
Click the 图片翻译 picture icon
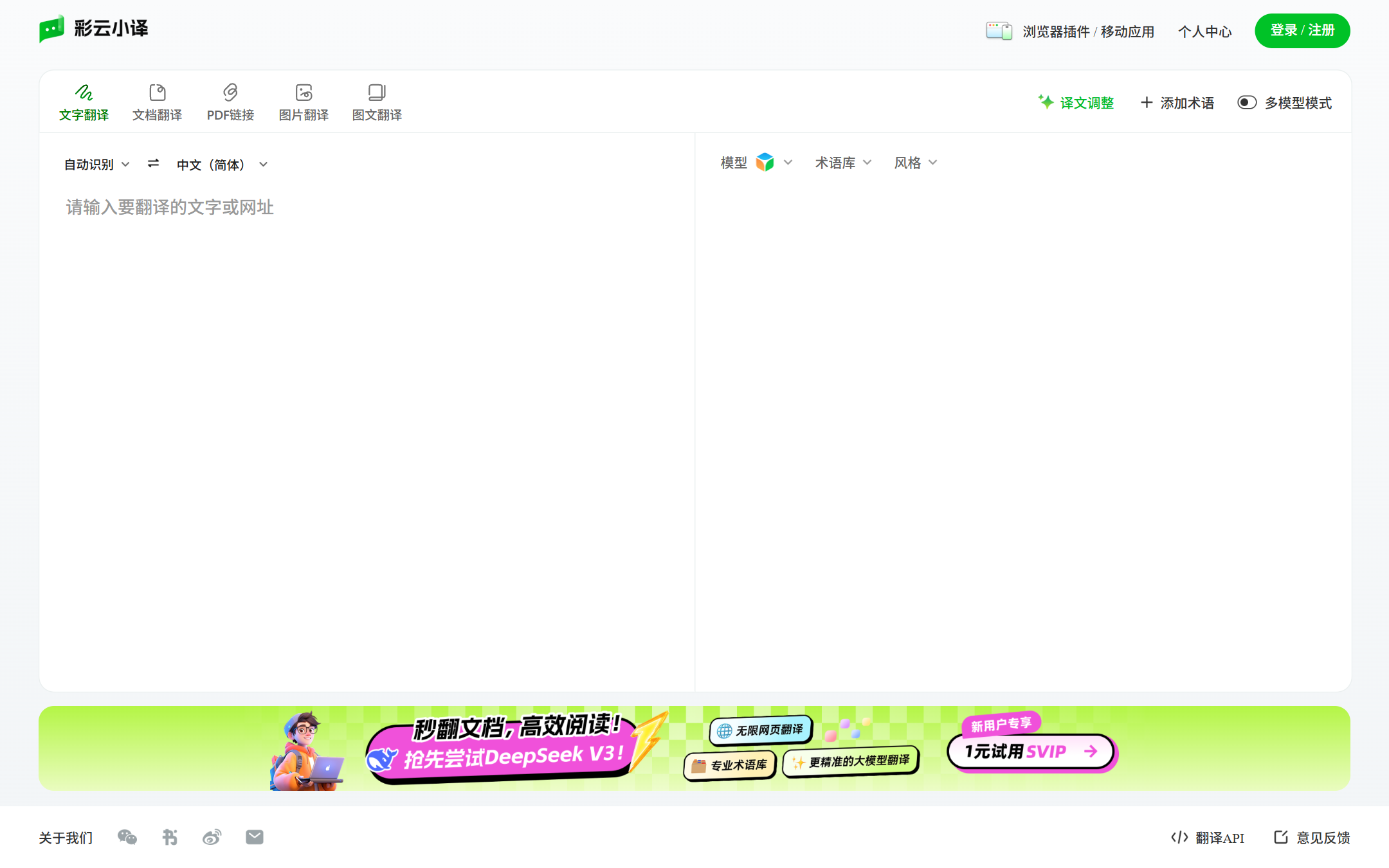304,92
